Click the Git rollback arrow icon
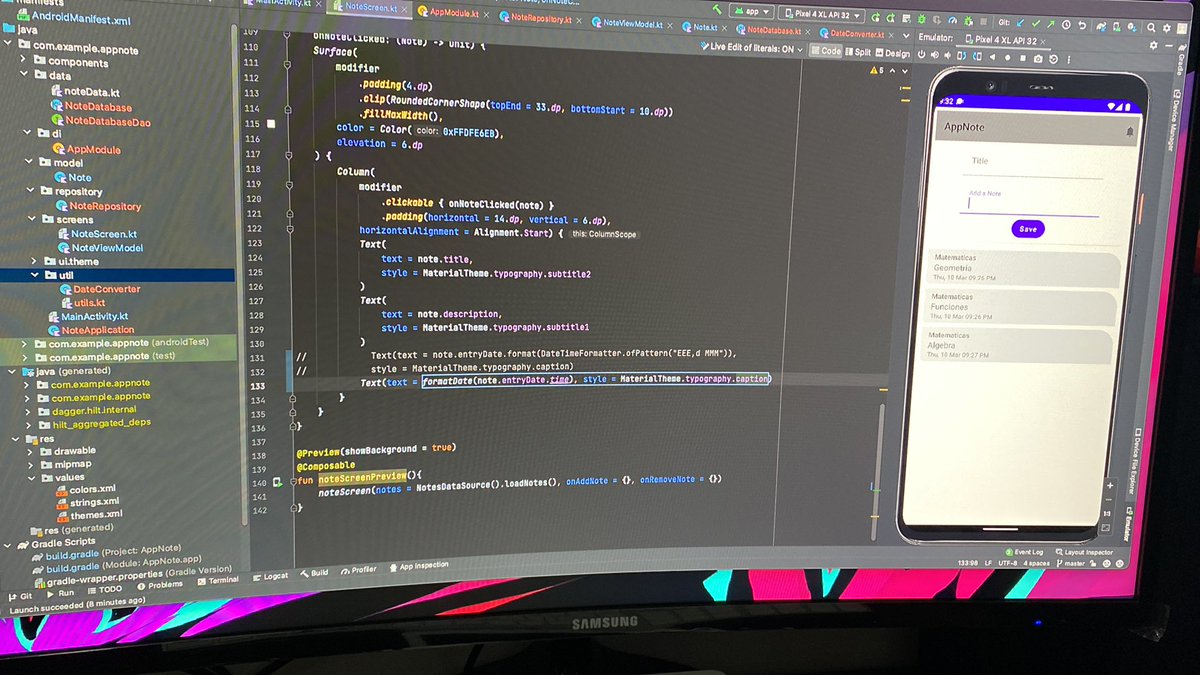The height and width of the screenshot is (675, 1200). coord(1082,26)
